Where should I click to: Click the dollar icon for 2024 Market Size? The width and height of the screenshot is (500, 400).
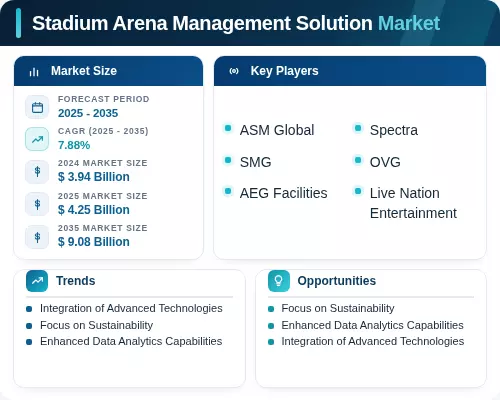tap(37, 172)
